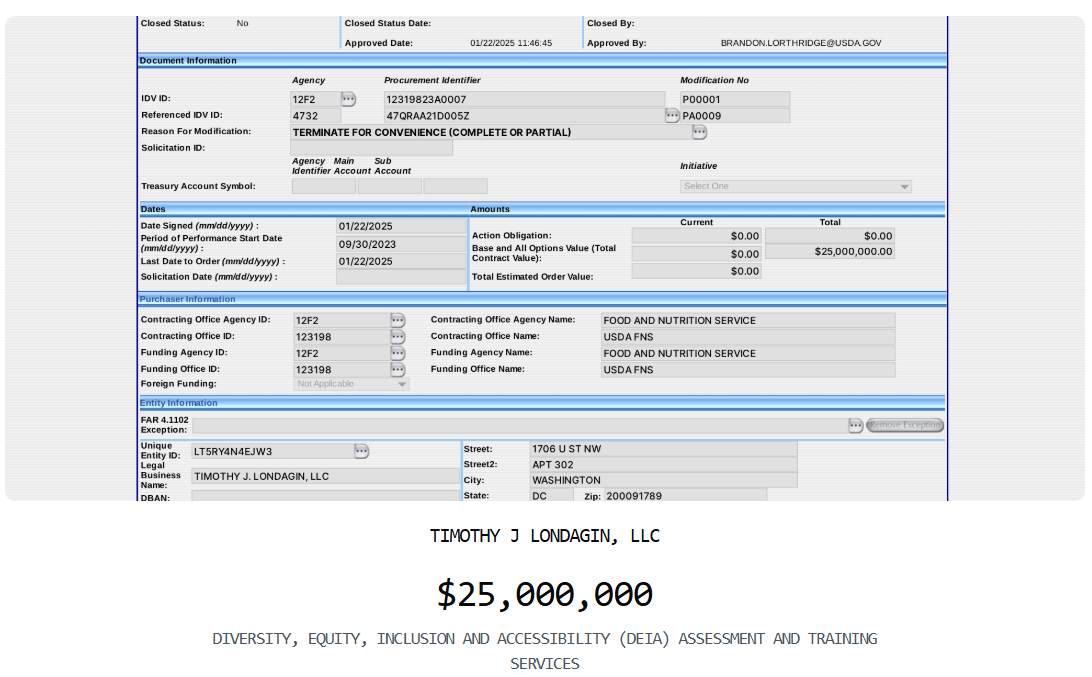Open the Contracting Office ID ellipsis lookup
The height and width of the screenshot is (677, 1092).
pos(399,337)
